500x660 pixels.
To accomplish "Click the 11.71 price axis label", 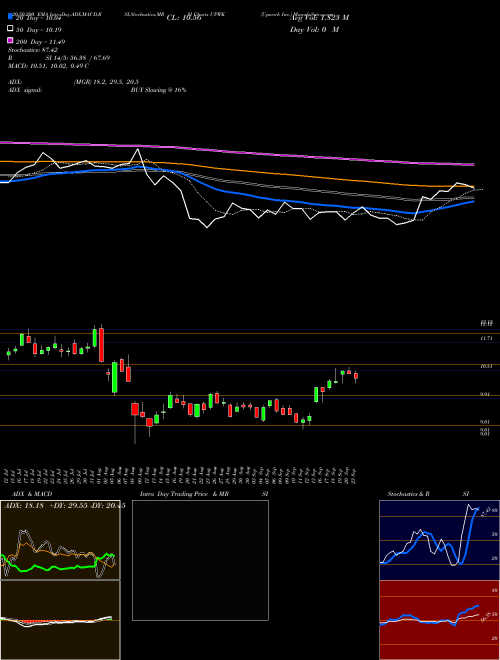I will (x=486, y=338).
